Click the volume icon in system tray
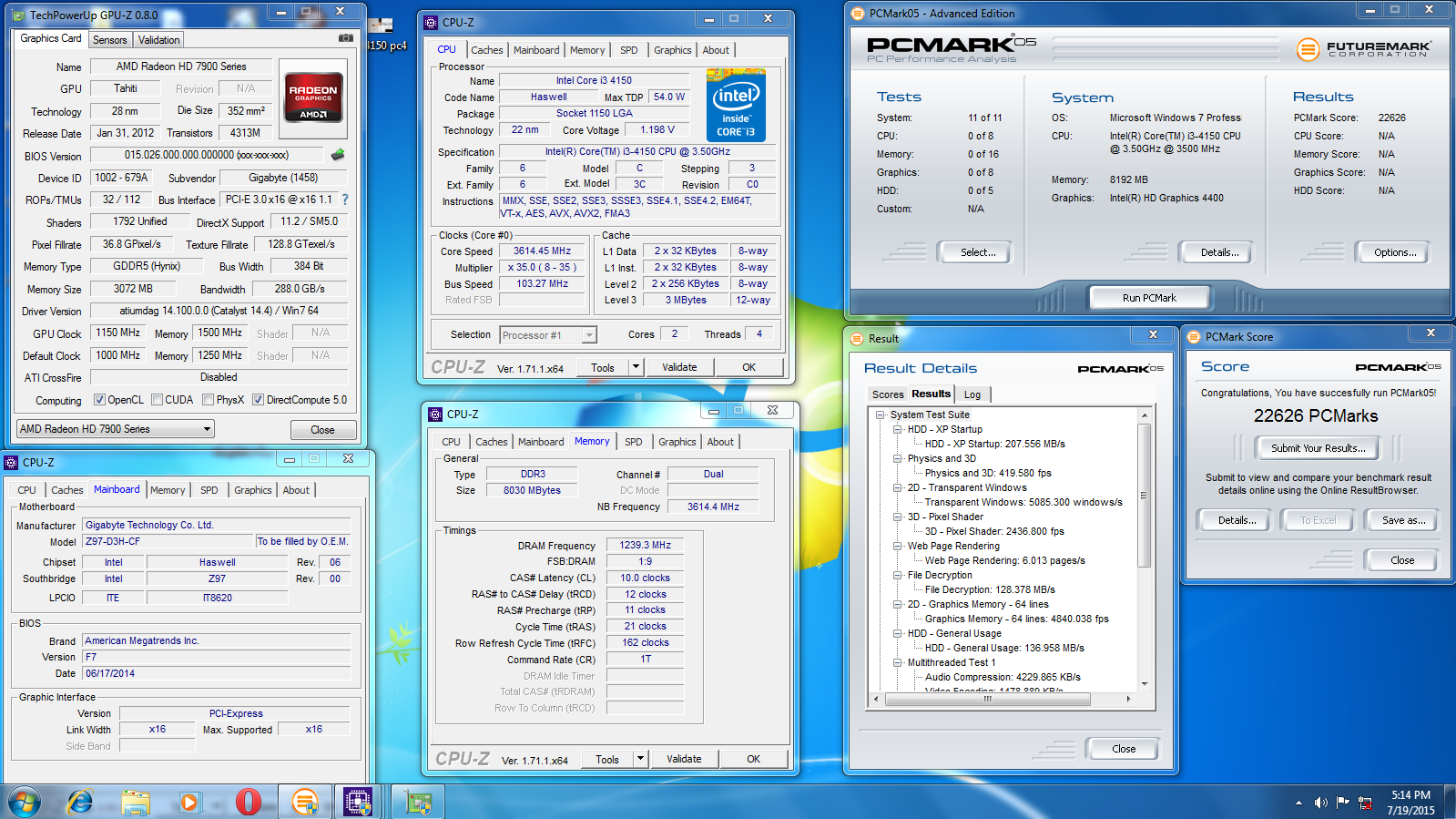Viewport: 1456px width, 819px height. pos(1321,803)
